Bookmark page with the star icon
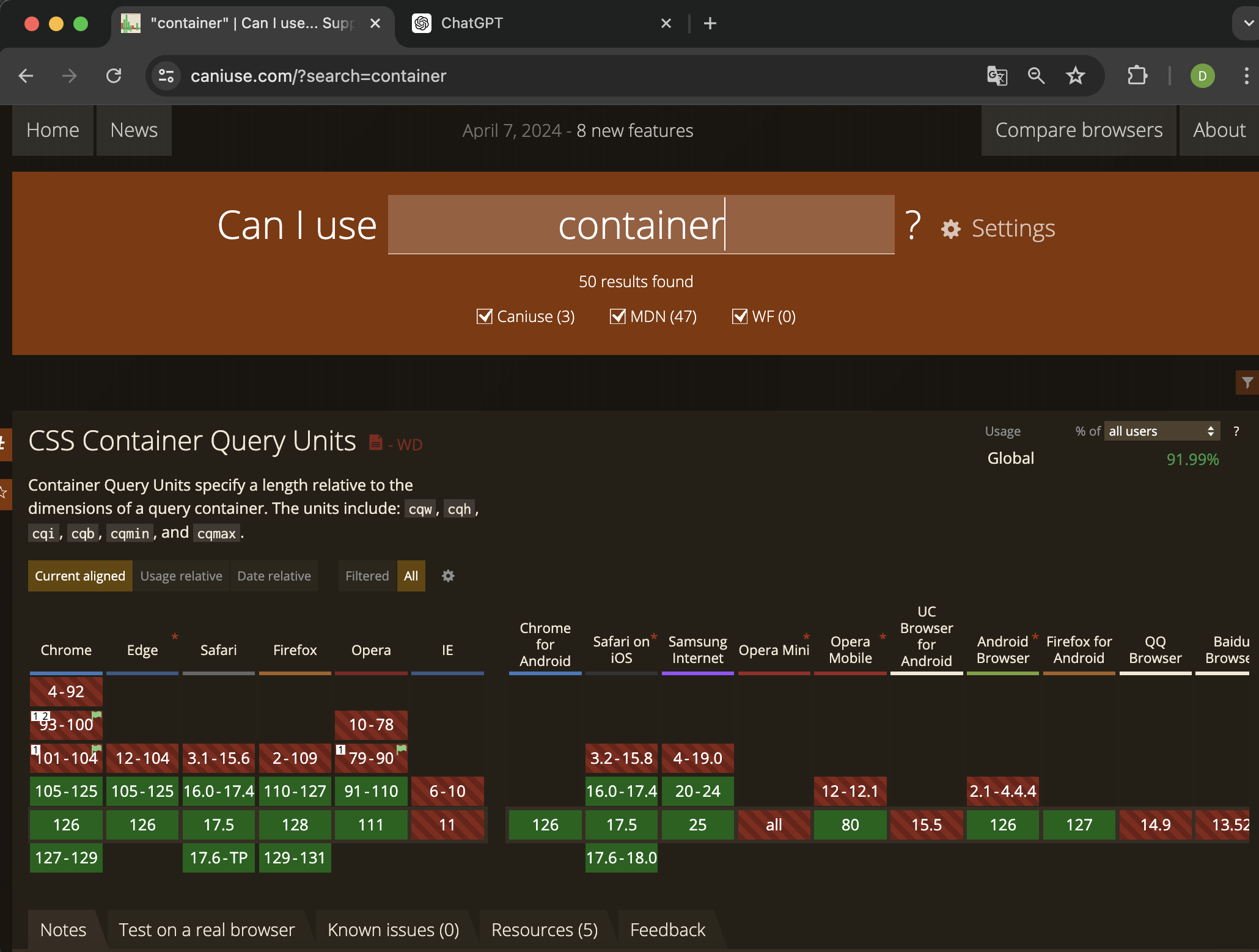 point(1075,76)
